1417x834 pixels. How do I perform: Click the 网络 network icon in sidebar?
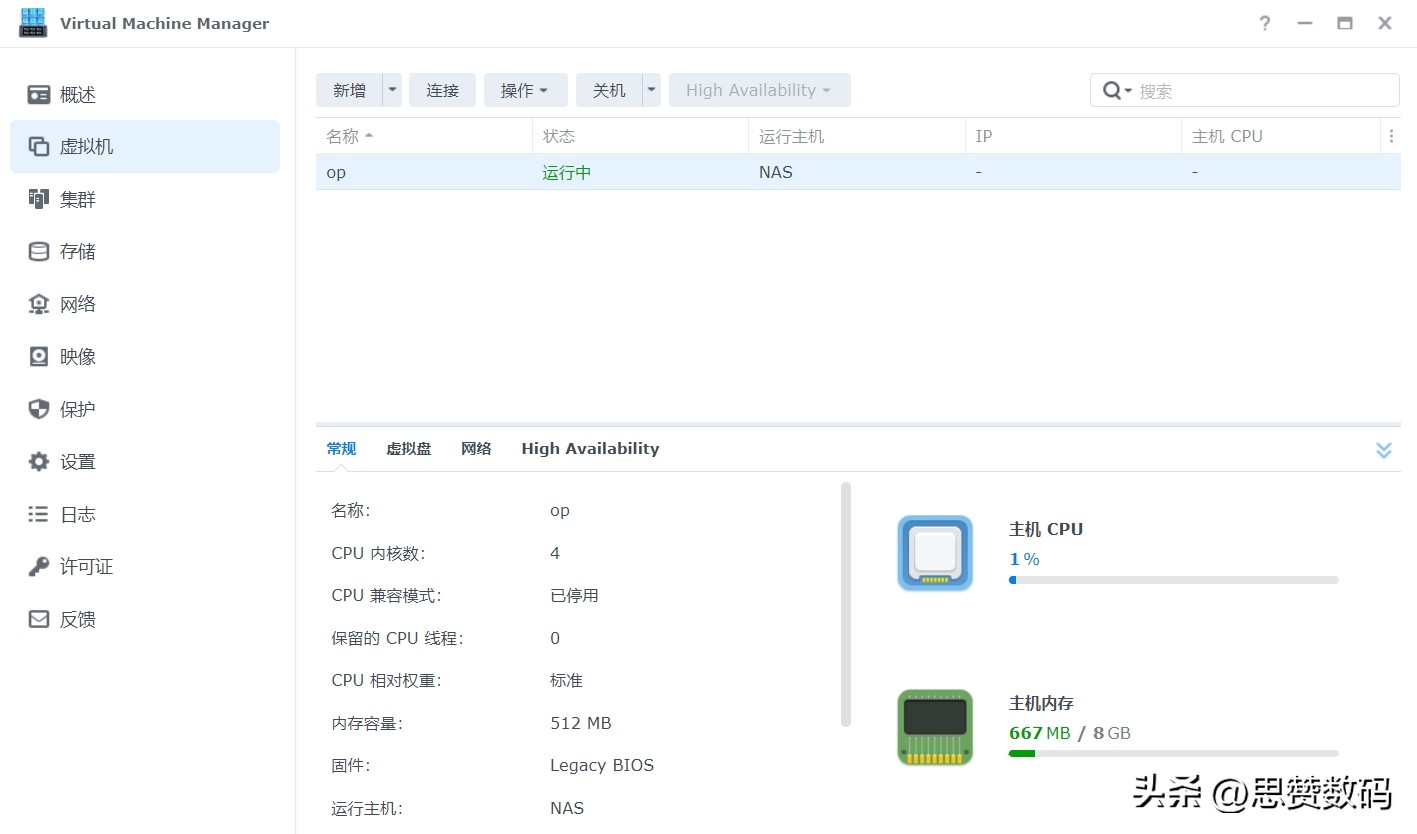click(39, 304)
